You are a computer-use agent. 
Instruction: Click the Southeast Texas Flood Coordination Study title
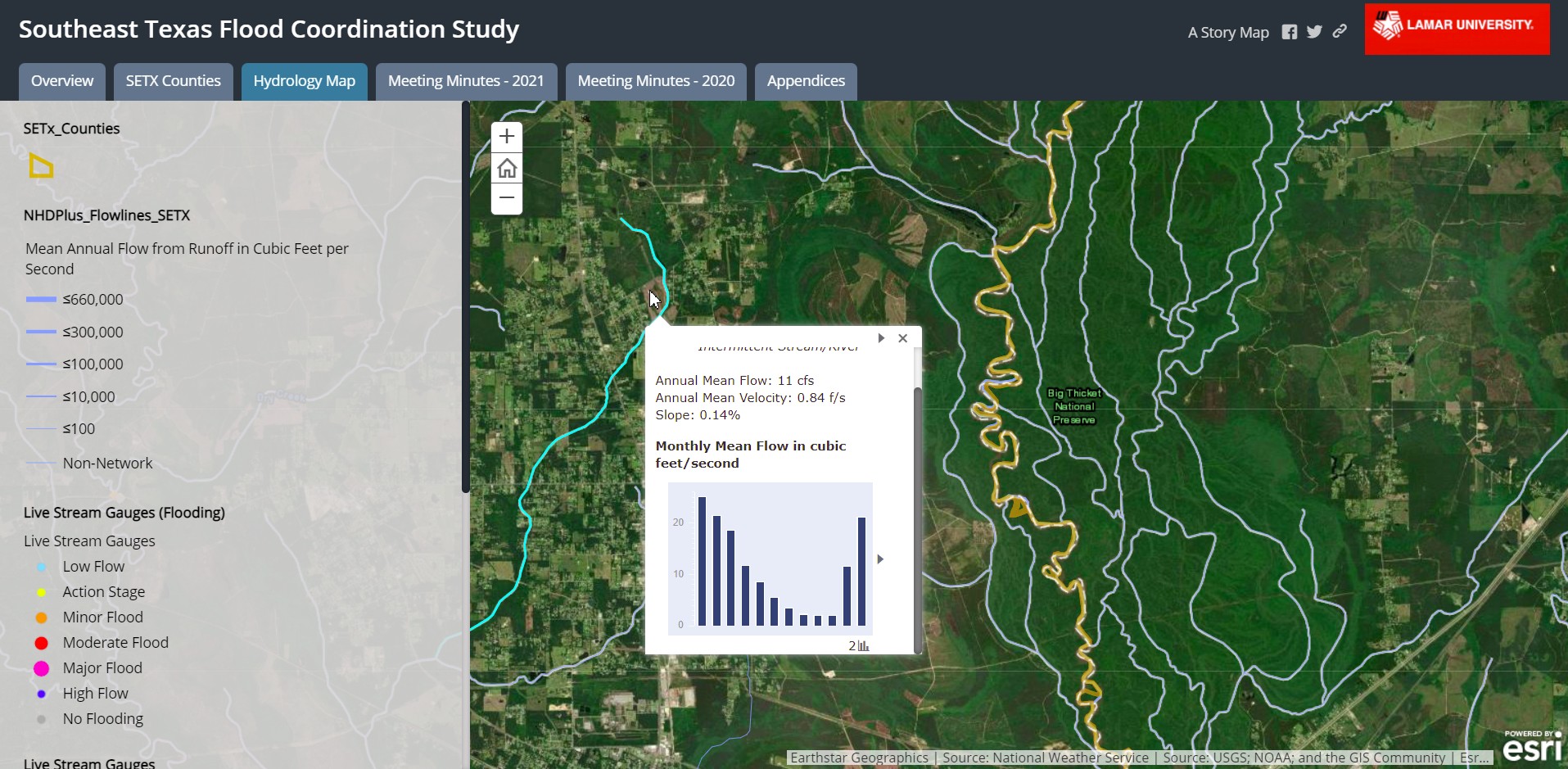269,29
